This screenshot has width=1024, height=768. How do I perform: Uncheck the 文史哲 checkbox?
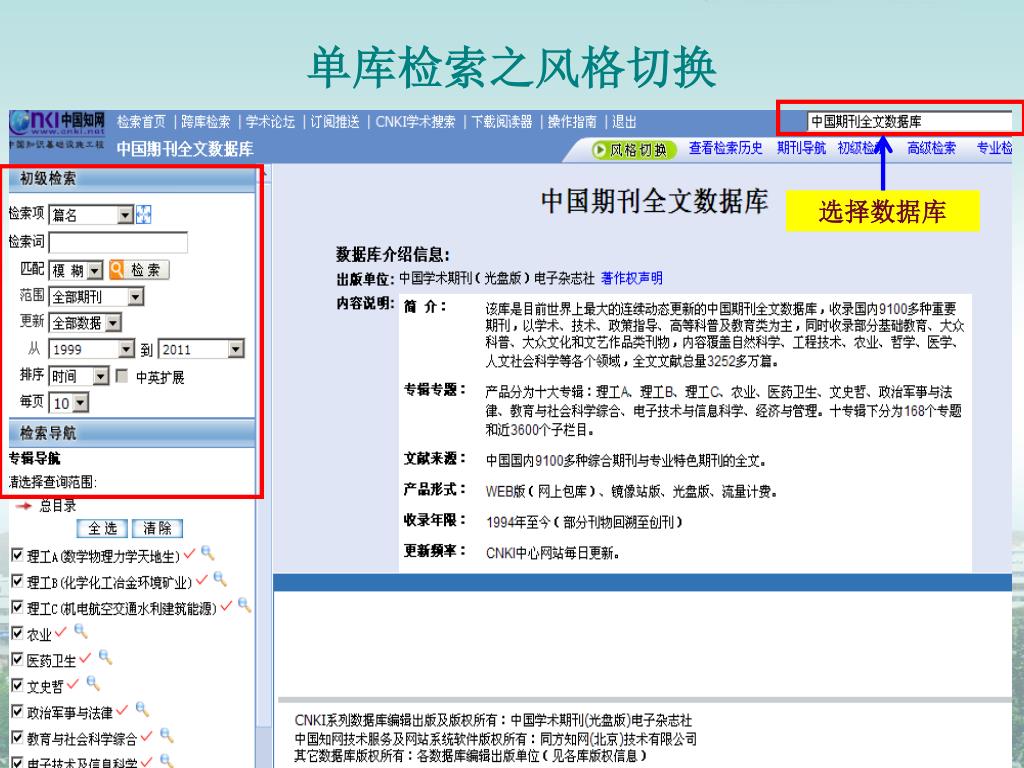point(18,685)
